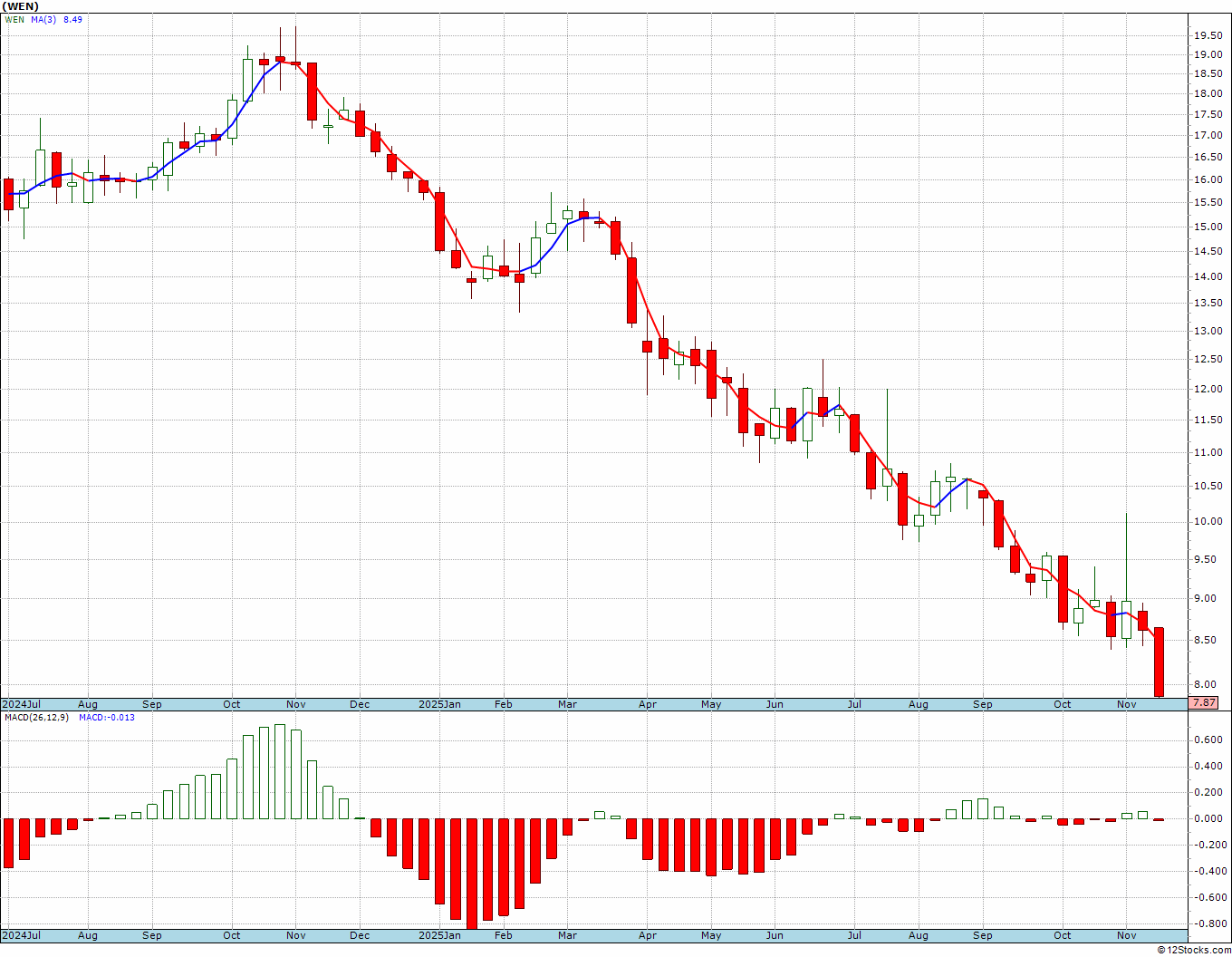Click the "19.50" price axis label
1232x957 pixels.
point(1208,36)
